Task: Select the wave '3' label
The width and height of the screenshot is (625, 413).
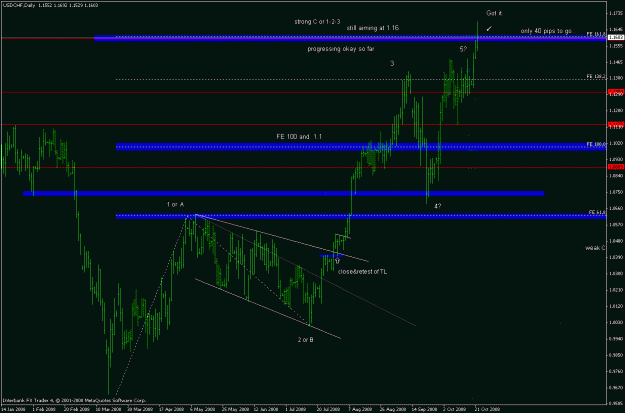Action: [392, 63]
